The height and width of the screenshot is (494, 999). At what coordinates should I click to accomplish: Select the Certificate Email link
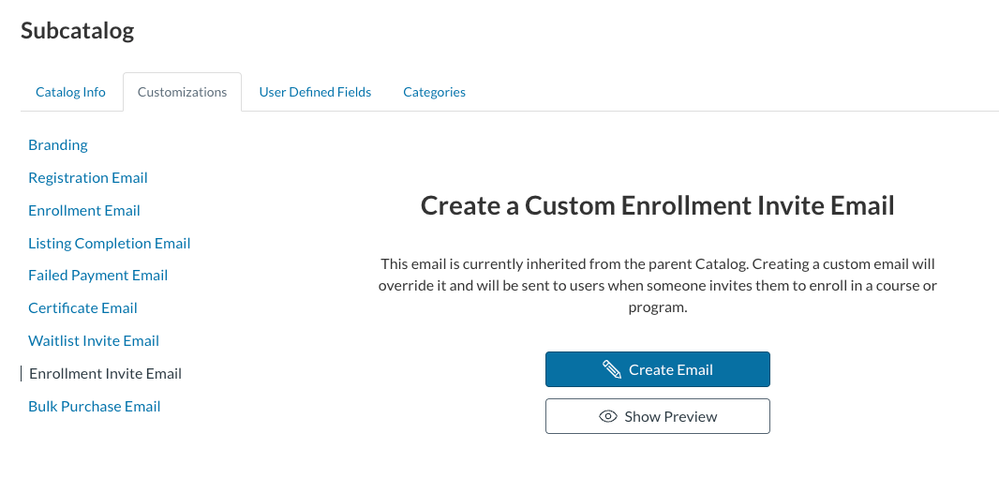click(83, 308)
